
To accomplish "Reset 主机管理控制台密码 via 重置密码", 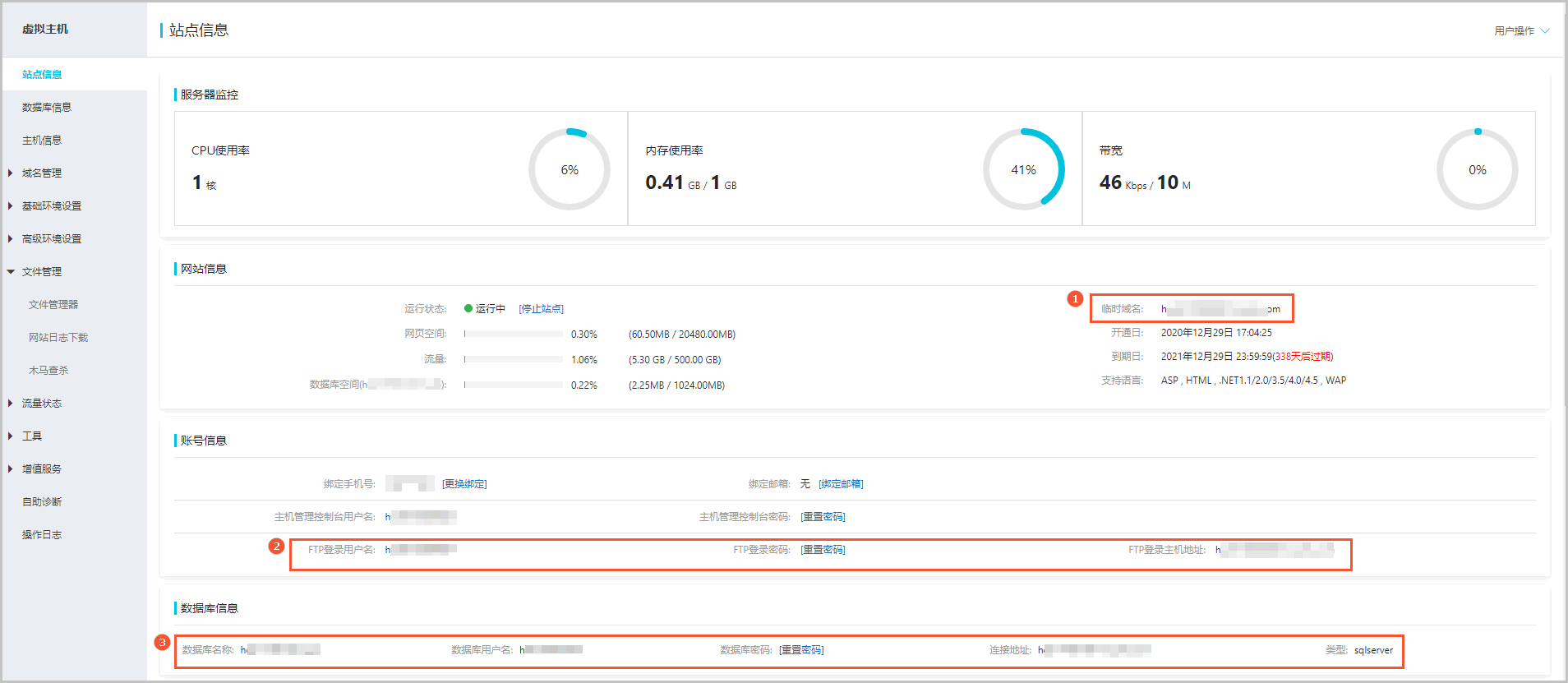I will (823, 517).
